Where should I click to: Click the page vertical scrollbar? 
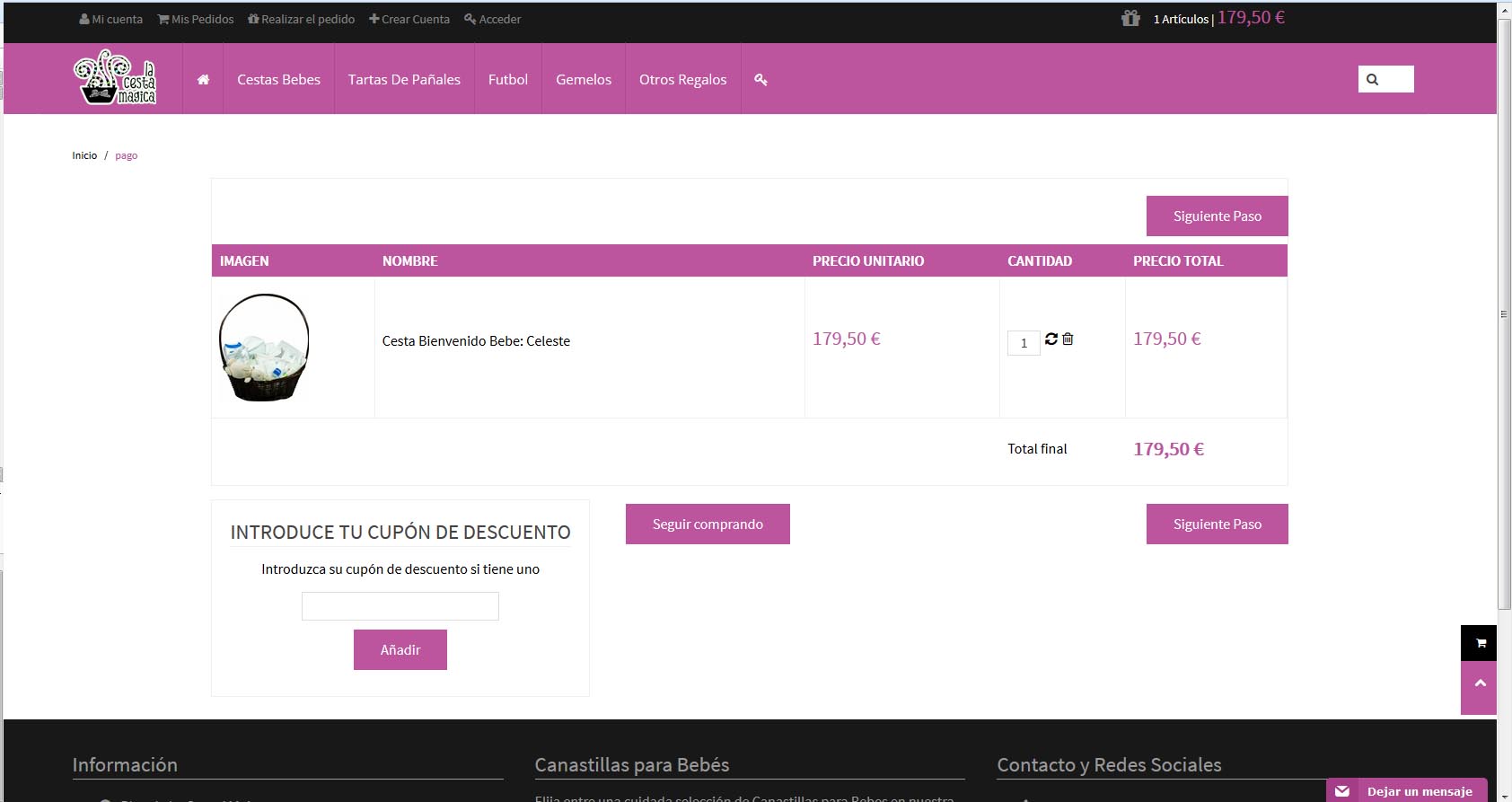pos(1505,314)
